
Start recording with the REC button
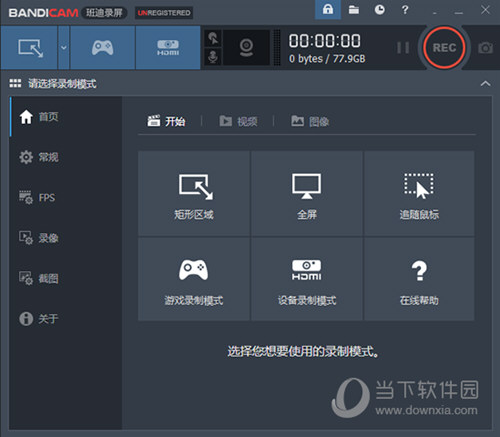444,48
